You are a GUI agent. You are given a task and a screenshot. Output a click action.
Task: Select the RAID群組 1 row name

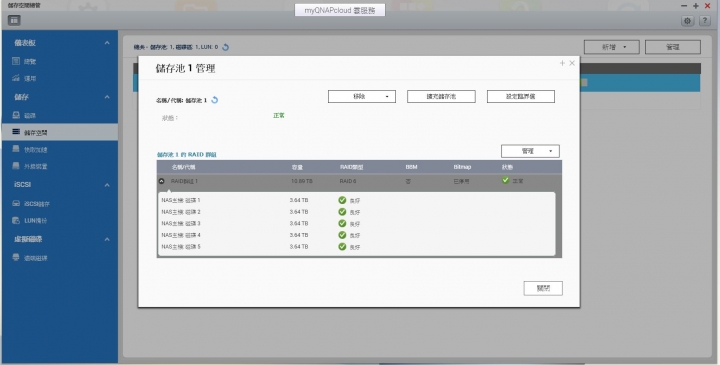(x=184, y=181)
